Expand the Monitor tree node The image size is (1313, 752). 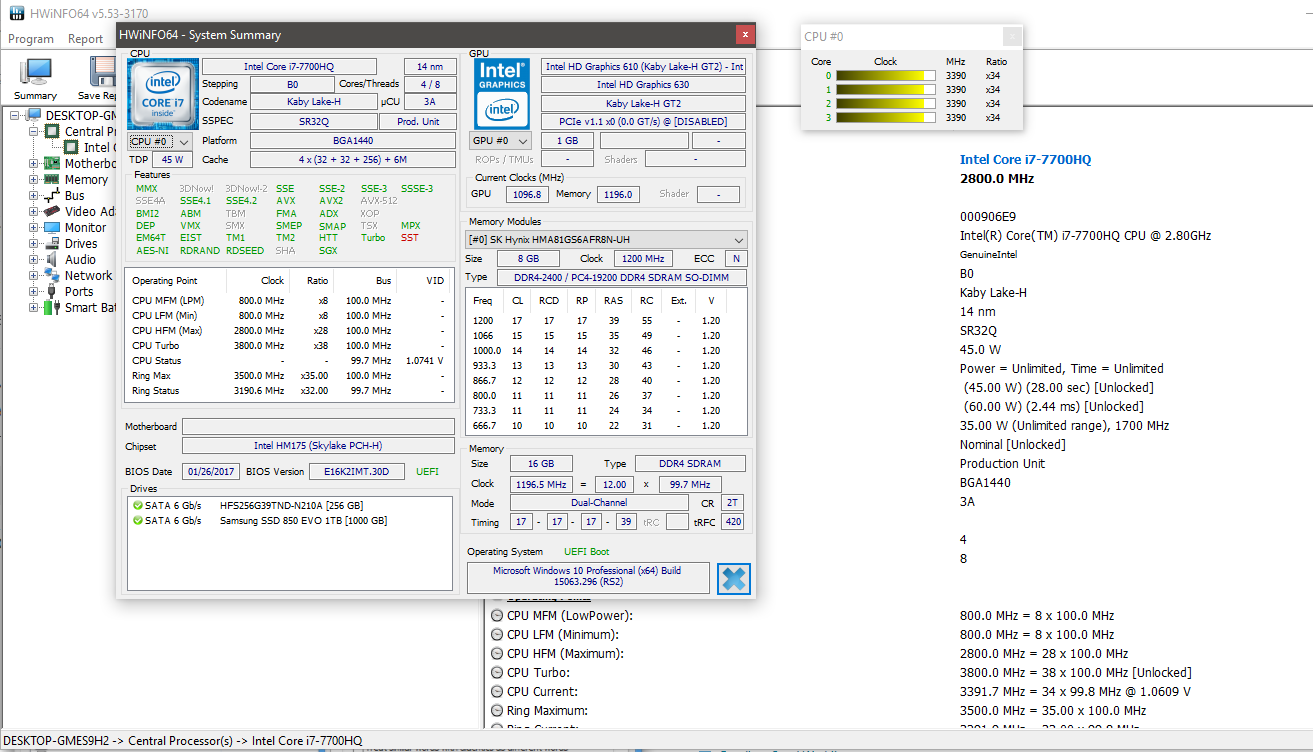(34, 227)
